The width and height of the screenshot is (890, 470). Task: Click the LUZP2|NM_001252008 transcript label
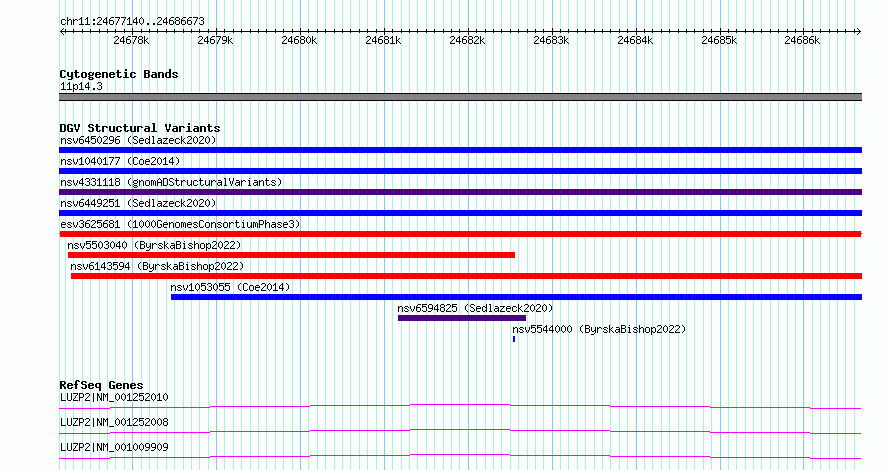click(x=114, y=422)
